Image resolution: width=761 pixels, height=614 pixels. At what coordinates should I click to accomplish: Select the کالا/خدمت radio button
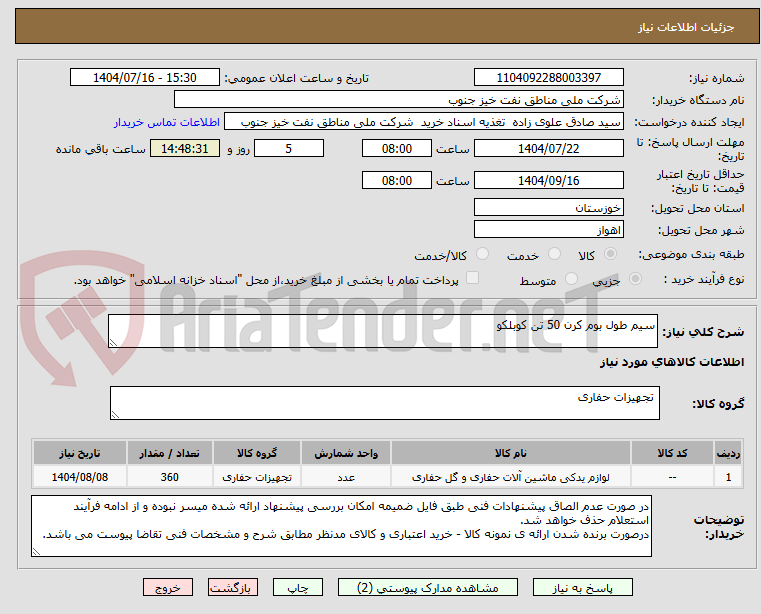pyautogui.click(x=482, y=254)
